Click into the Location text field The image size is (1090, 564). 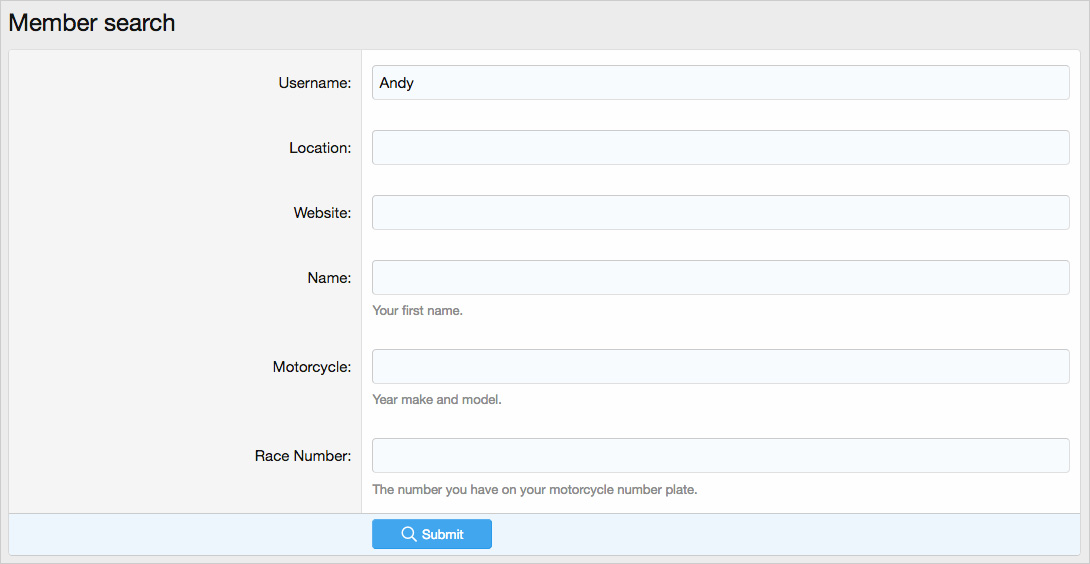click(720, 148)
